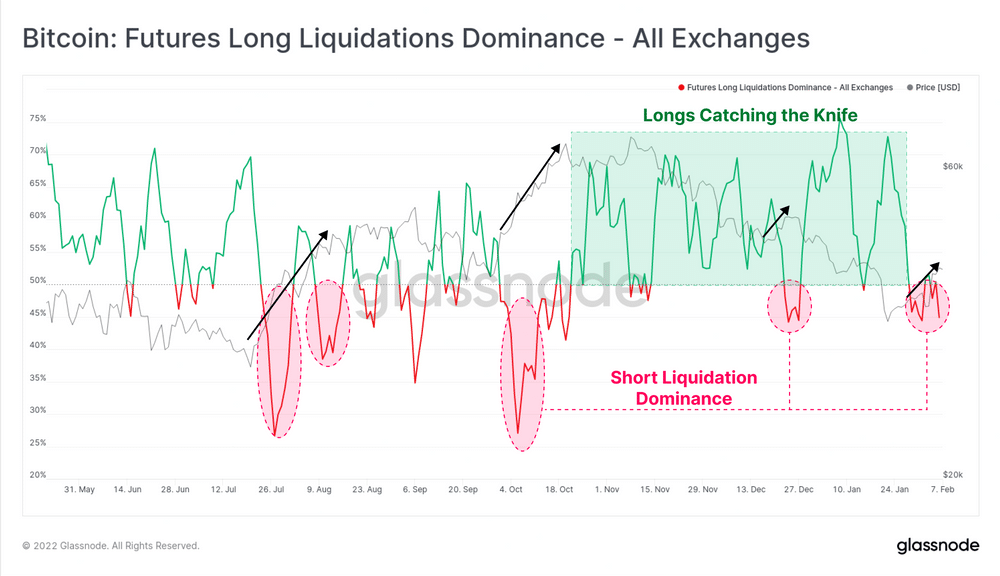Select the 31. May date axis label
Screen dimensions: 1000x576
pyautogui.click(x=79, y=490)
